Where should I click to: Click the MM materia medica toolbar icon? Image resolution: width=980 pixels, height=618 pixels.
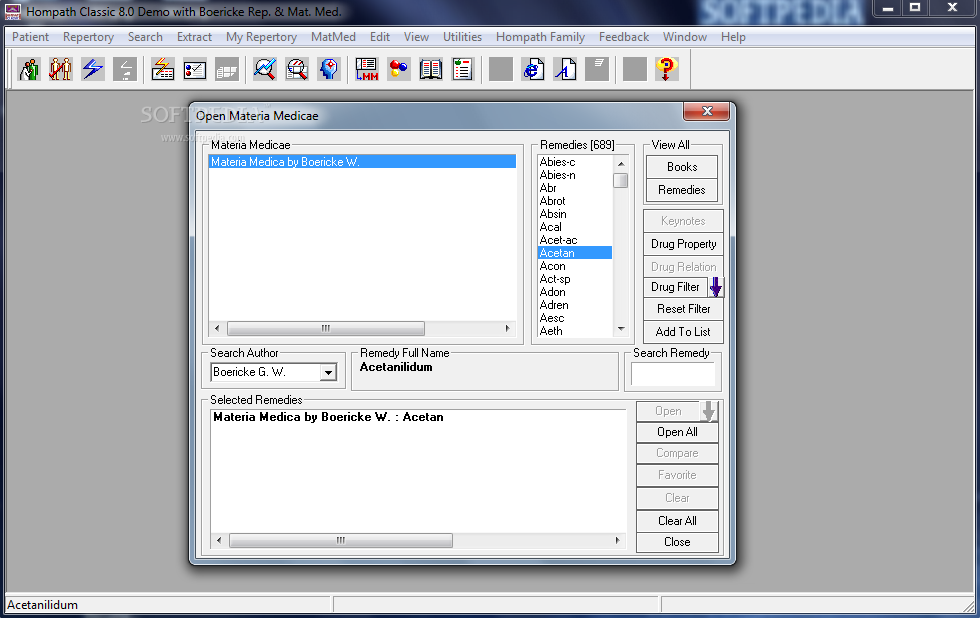367,69
